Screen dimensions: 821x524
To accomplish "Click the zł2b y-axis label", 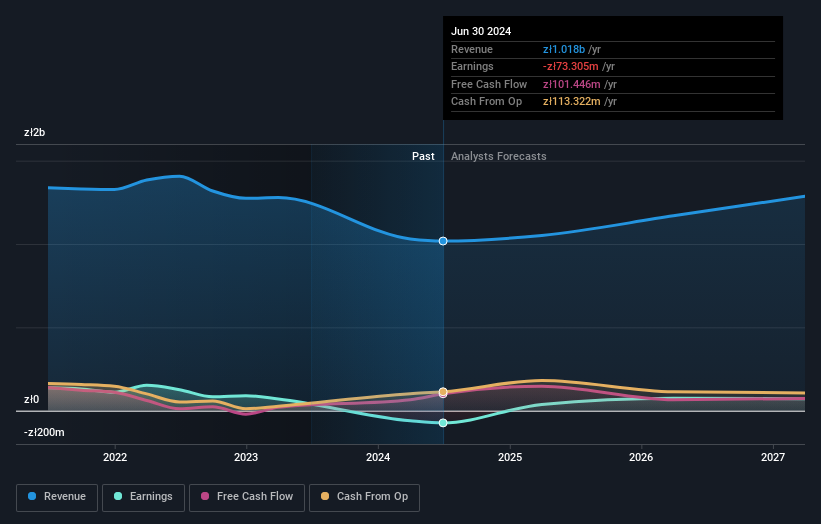I will (35, 132).
